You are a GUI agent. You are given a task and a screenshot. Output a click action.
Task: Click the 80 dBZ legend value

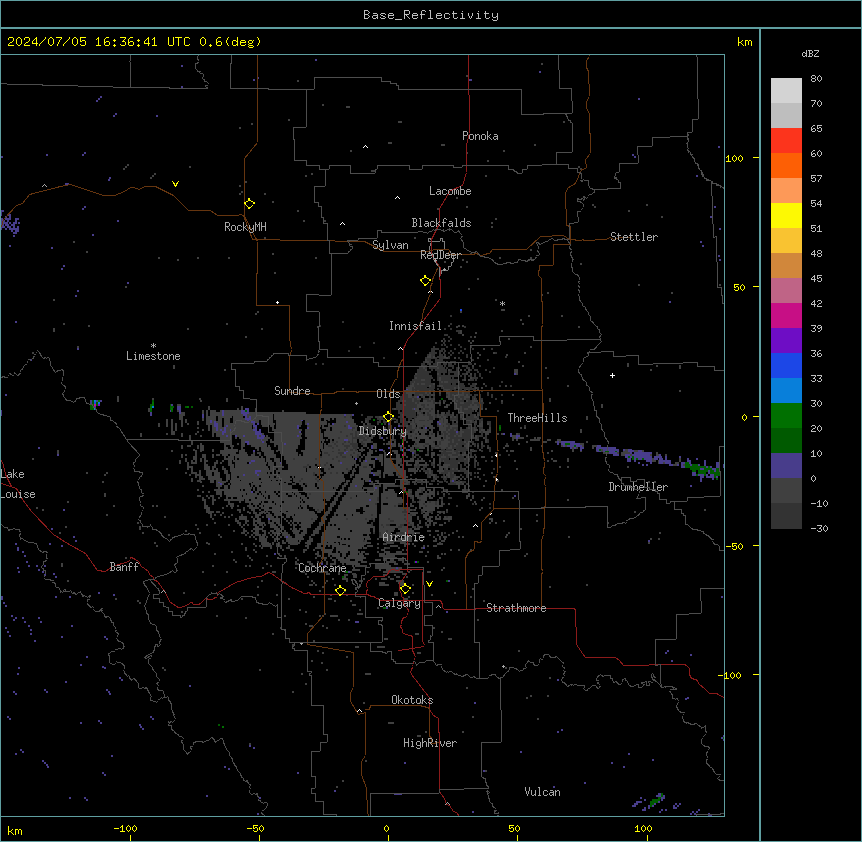(x=816, y=79)
